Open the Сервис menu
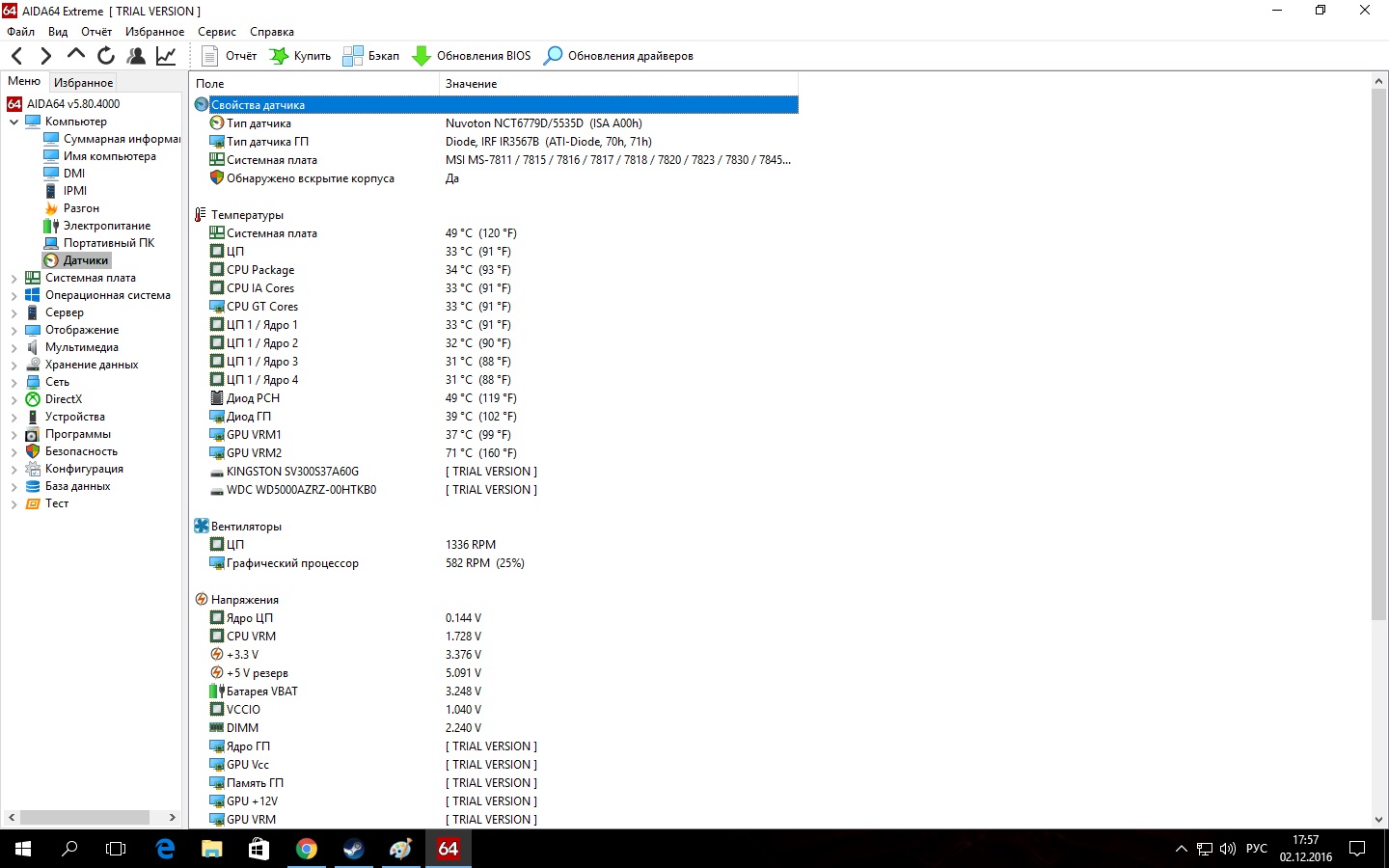The height and width of the screenshot is (868, 1389). [x=216, y=32]
